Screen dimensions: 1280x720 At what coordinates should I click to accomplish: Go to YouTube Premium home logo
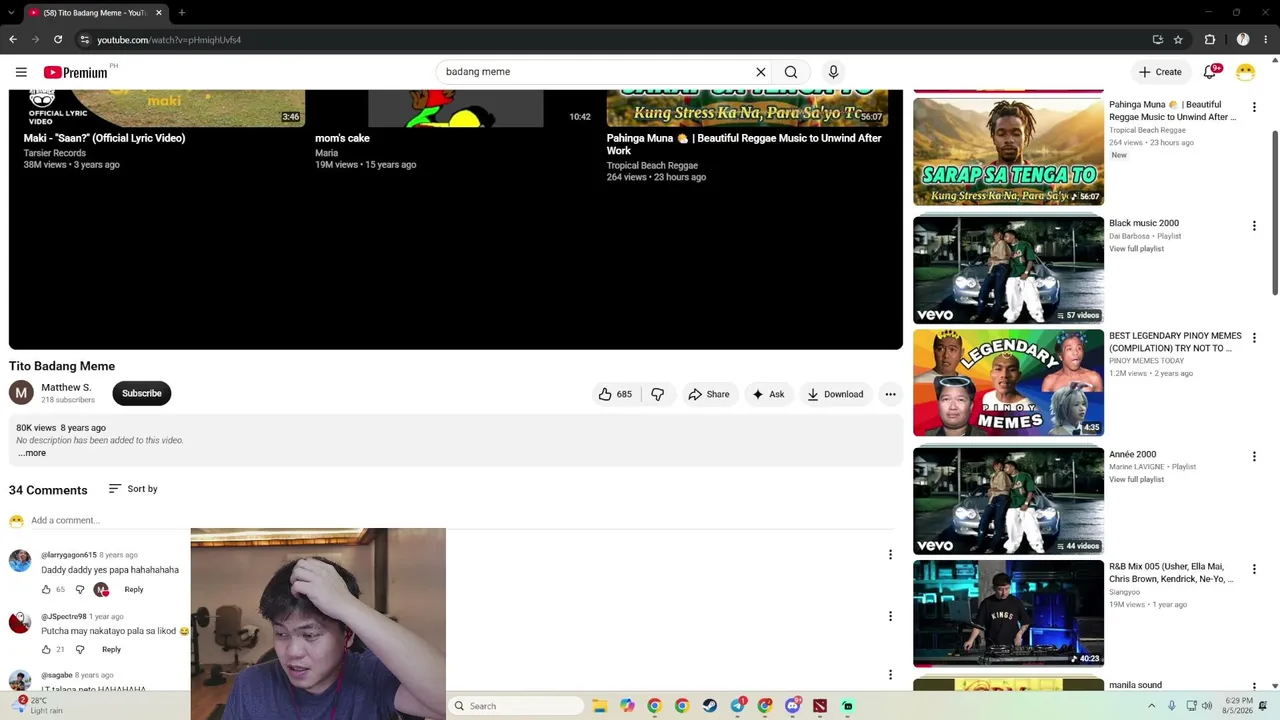coord(75,72)
